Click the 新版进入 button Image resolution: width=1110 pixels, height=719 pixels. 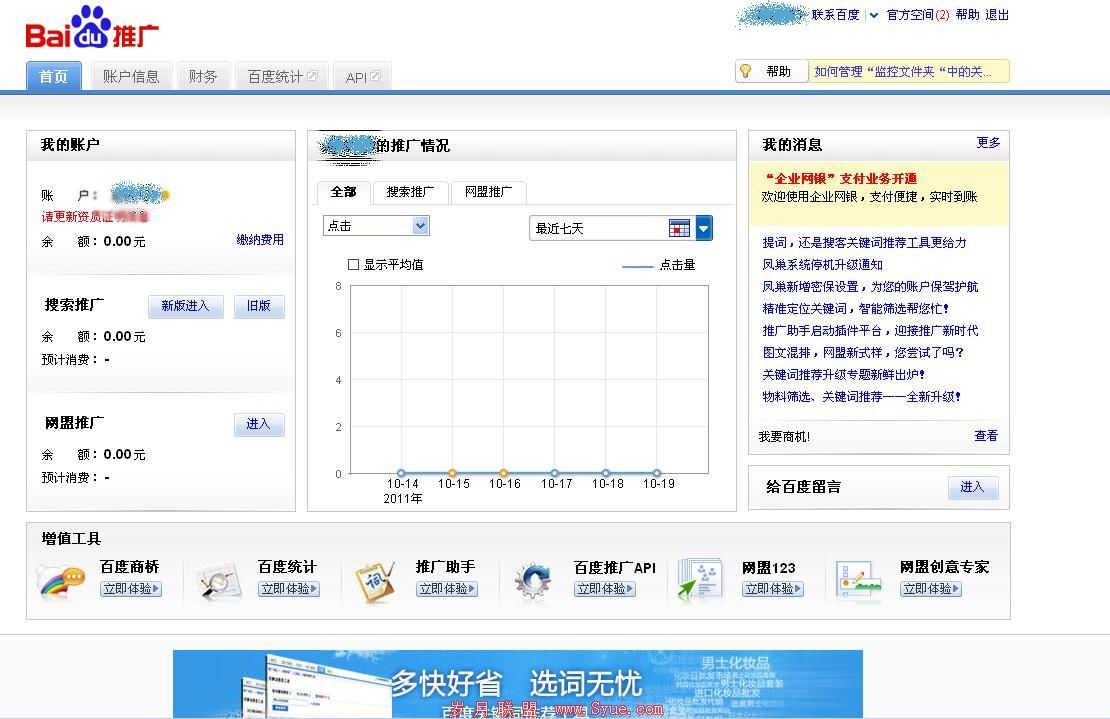(185, 306)
